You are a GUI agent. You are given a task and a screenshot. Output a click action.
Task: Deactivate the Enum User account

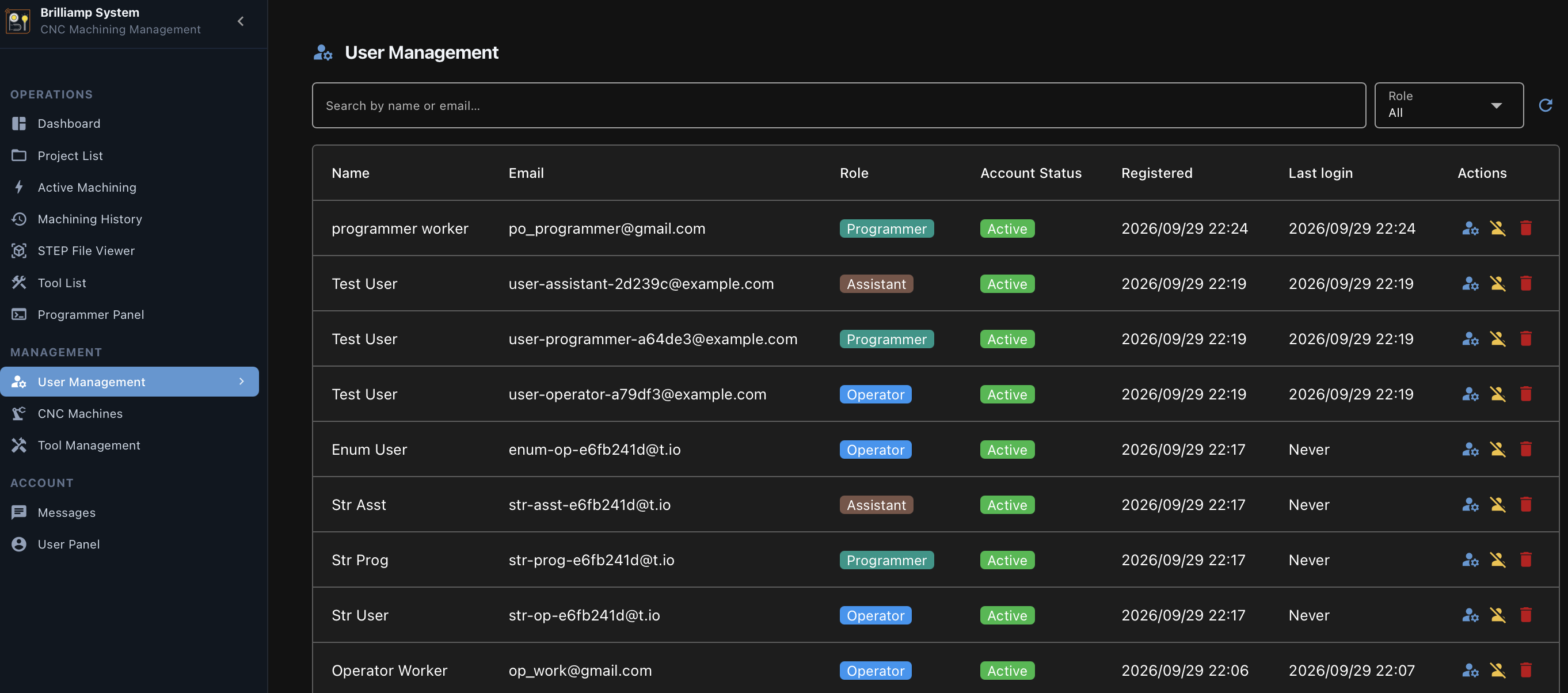tap(1497, 450)
